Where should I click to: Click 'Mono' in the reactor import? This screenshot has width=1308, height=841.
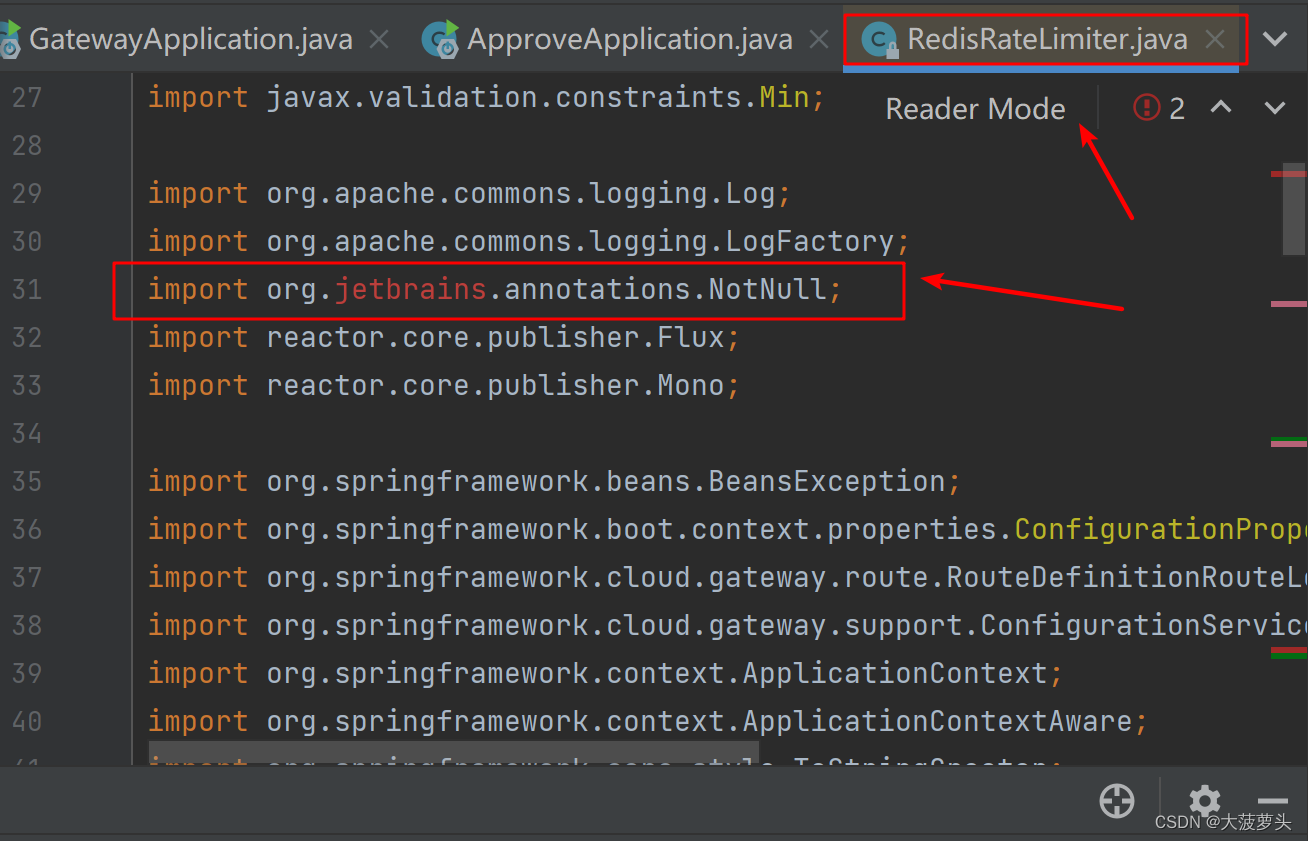point(690,386)
